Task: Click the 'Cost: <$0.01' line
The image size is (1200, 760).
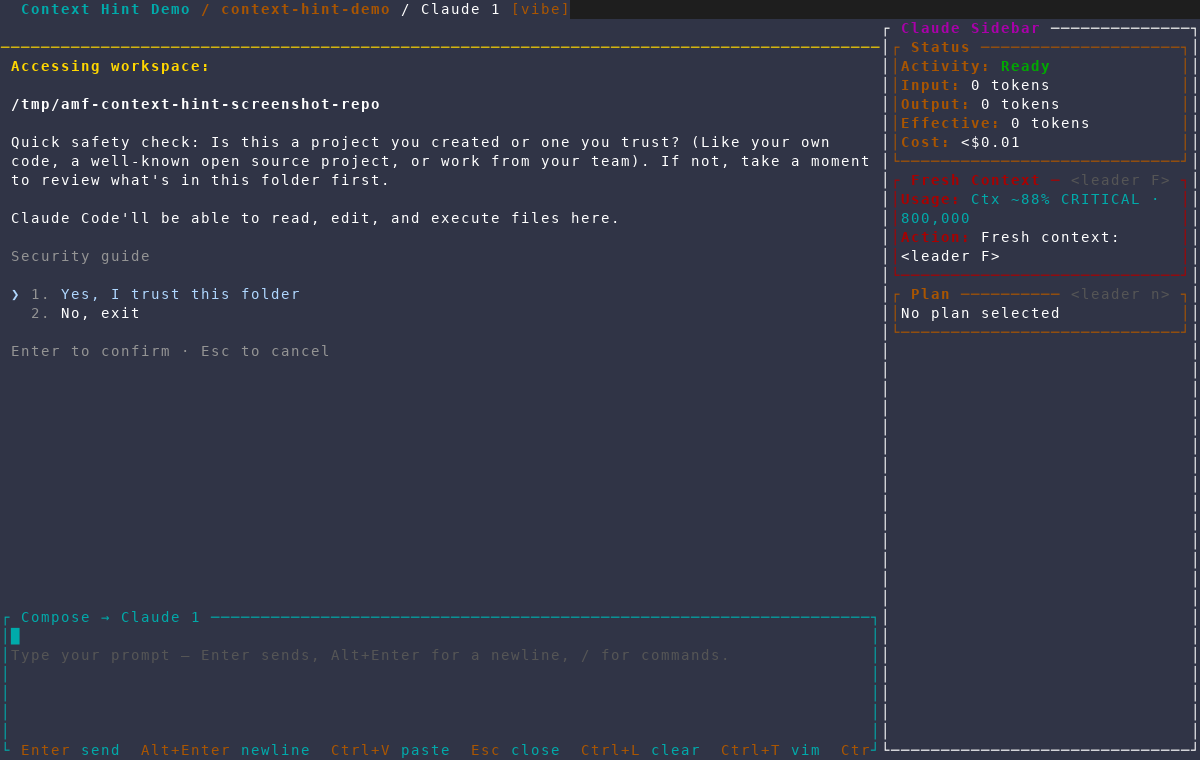Action: click(961, 142)
